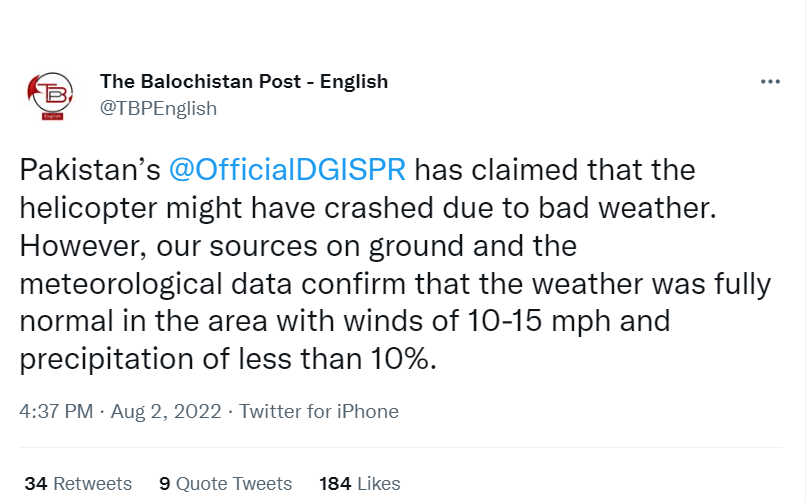Open the Twitter for iPhone source link
811x503 pixels.
point(319,411)
